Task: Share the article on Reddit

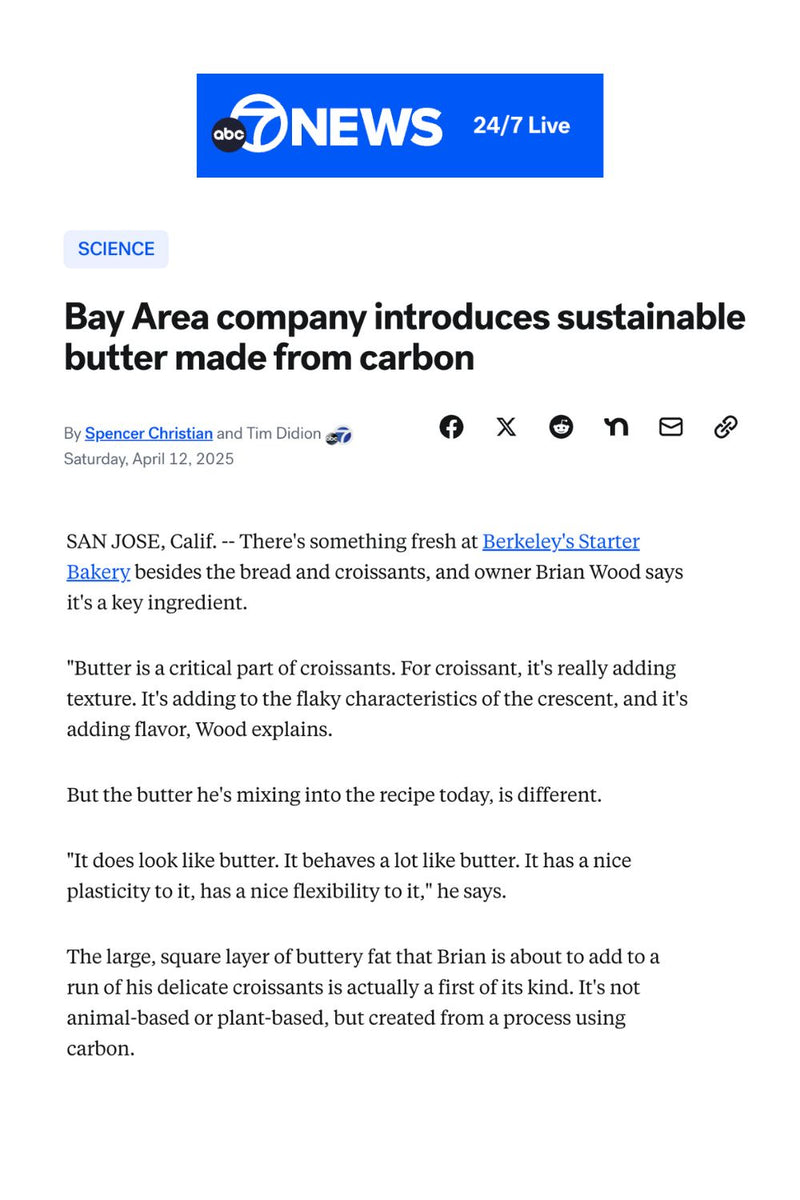Action: (561, 427)
